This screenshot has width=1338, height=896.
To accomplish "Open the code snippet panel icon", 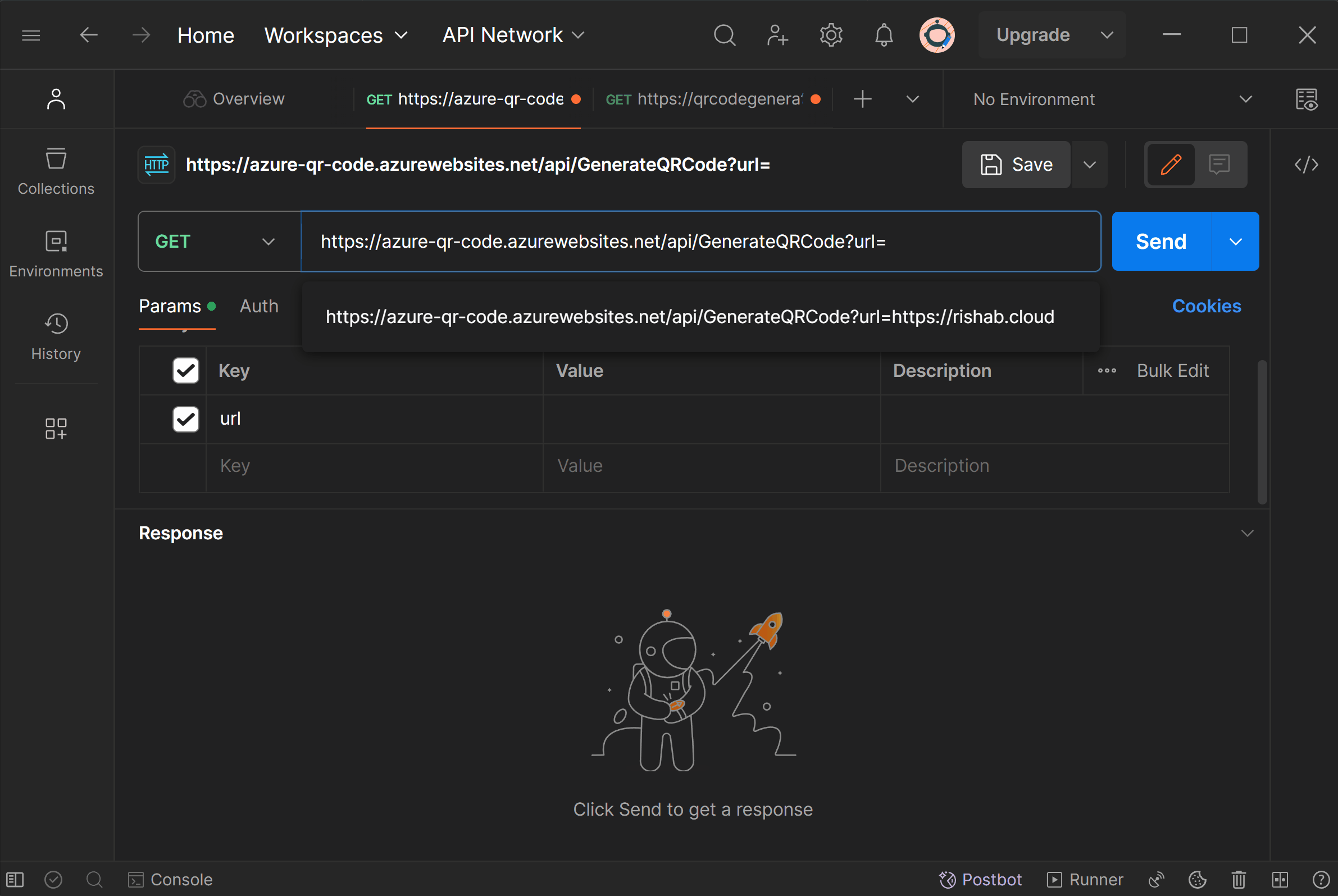I will pos(1306,165).
